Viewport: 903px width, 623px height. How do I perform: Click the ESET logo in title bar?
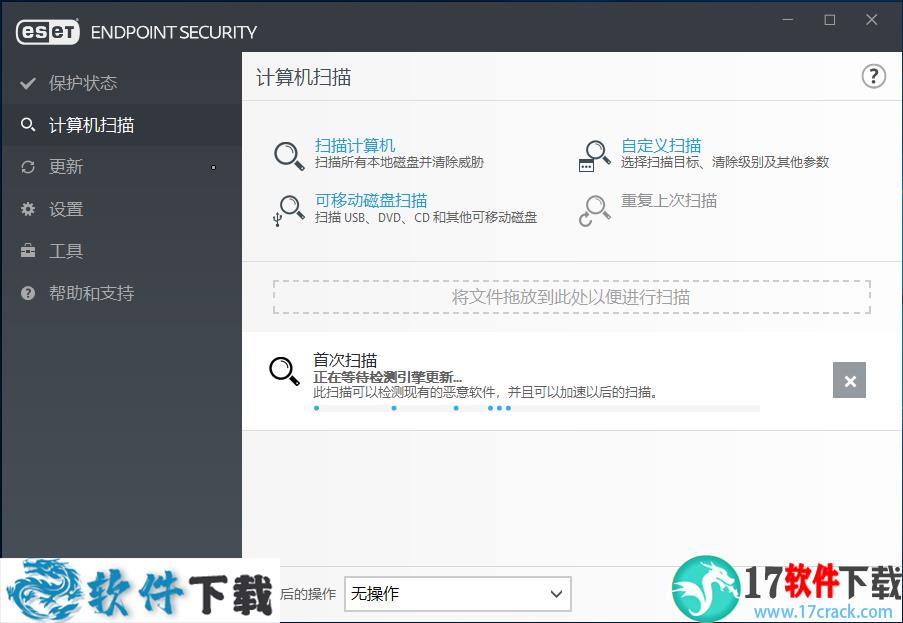tap(47, 32)
